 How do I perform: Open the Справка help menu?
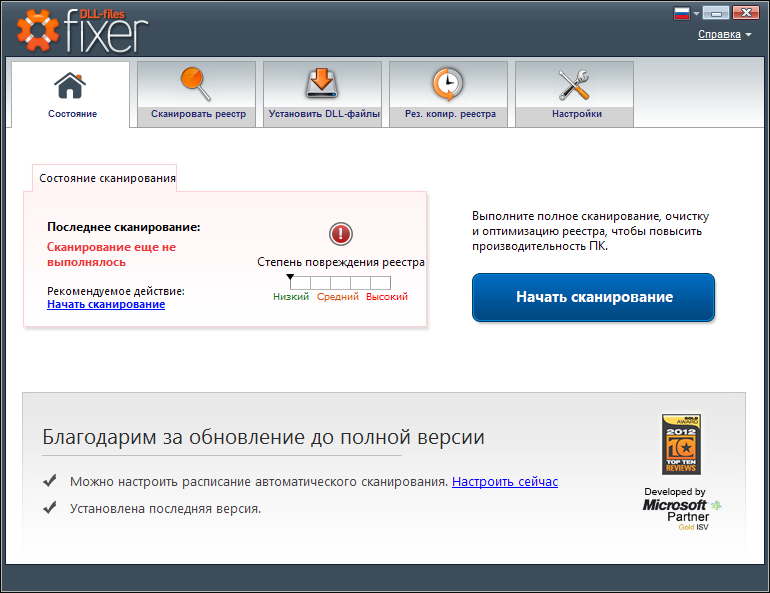pos(719,34)
